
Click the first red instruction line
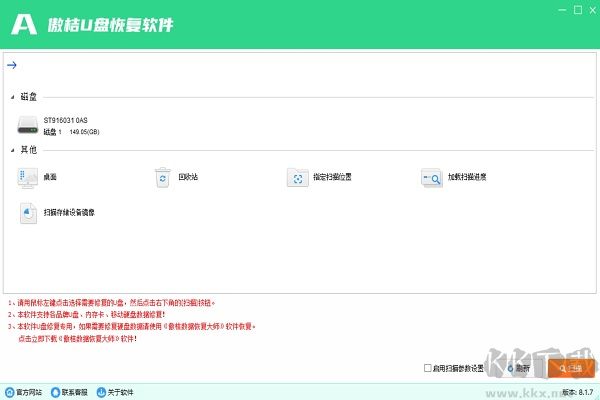111,303
